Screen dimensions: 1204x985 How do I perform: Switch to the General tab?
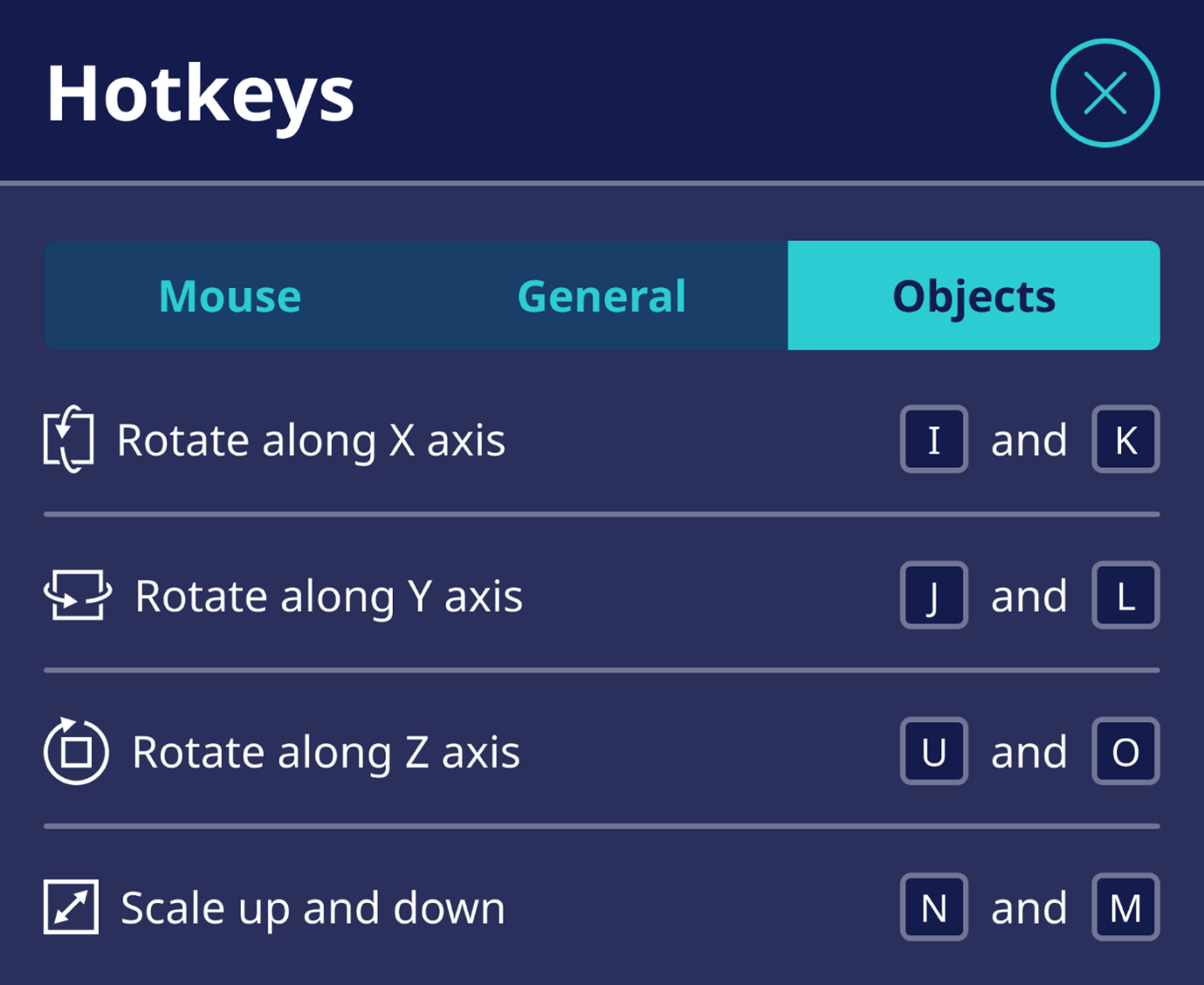coord(601,295)
